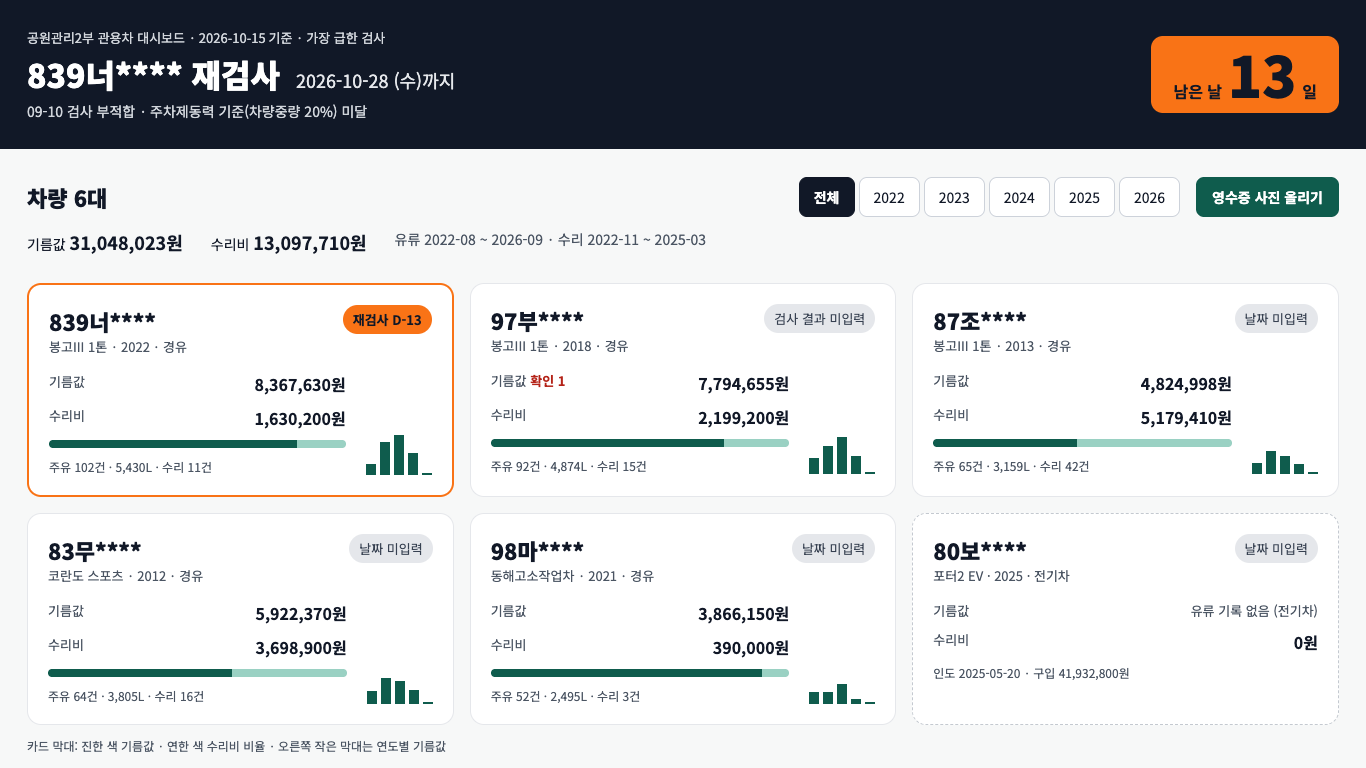Screen dimensions: 1366x768
Task: Open the 83무**** vehicle card title
Action: pyautogui.click(x=95, y=551)
